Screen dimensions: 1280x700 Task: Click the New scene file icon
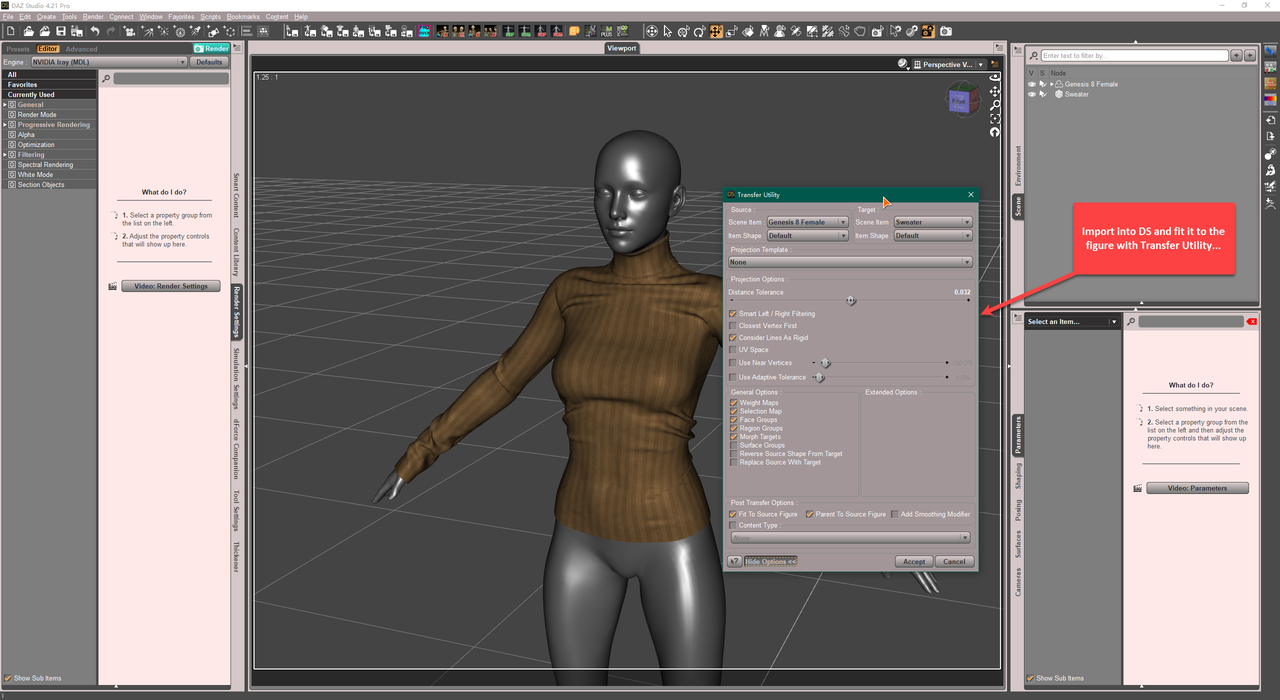[x=9, y=32]
